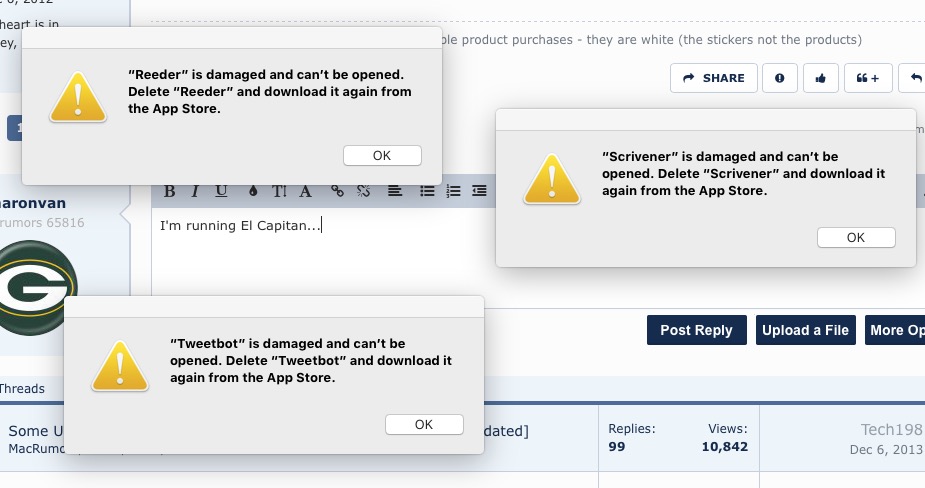Click the unlink icon
The height and width of the screenshot is (488, 925).
[364, 190]
